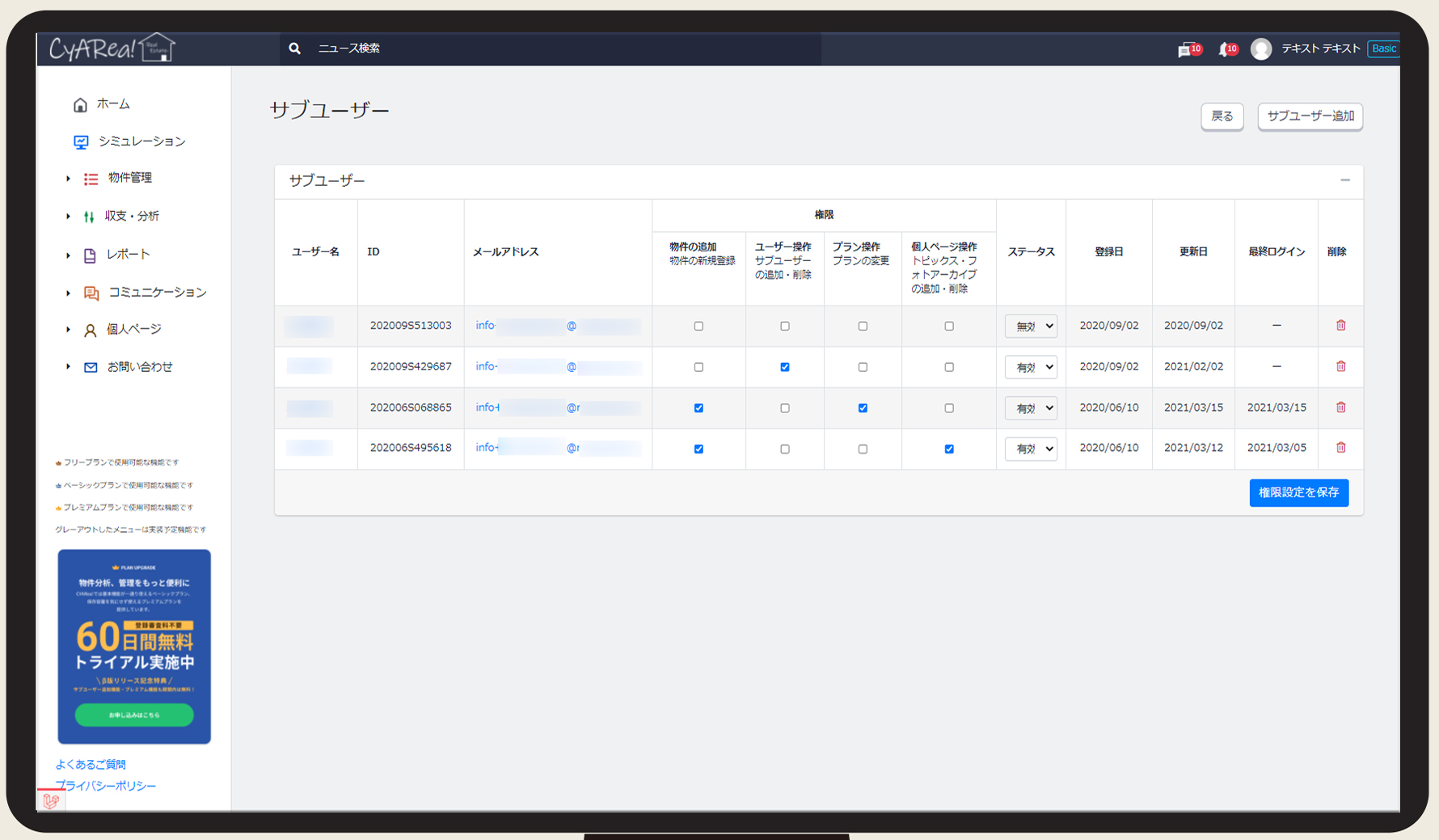Click the 権限設定を保存 button
This screenshot has height=840, width=1439.
point(1298,492)
